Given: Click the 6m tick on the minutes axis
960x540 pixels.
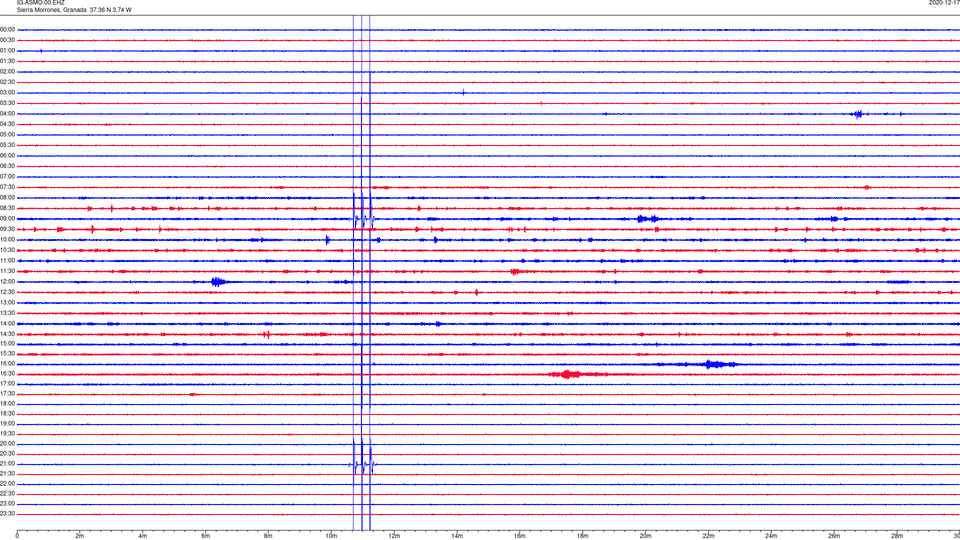Looking at the screenshot, I should 206,536.
